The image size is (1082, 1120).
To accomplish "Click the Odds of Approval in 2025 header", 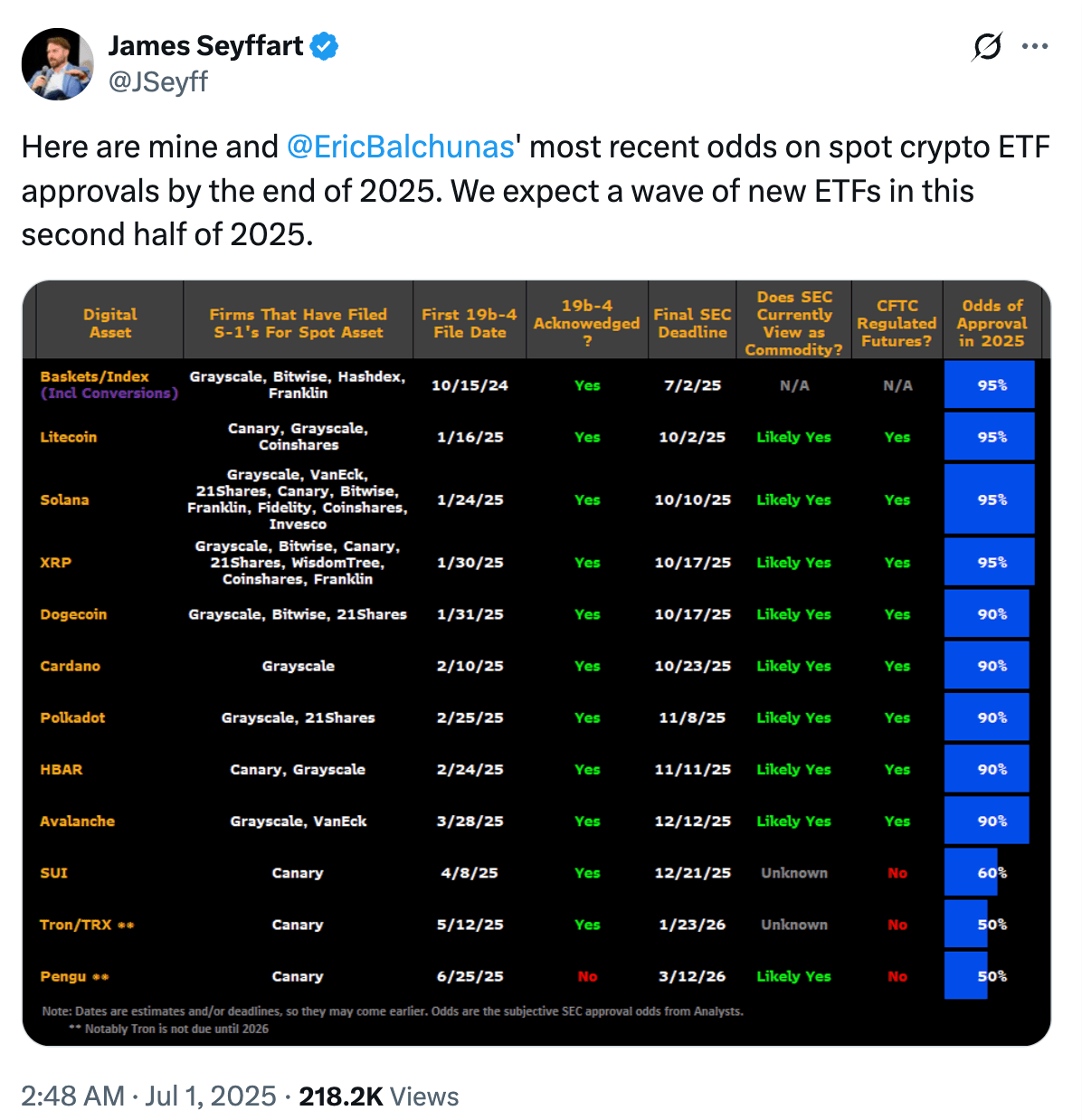I will click(x=992, y=323).
